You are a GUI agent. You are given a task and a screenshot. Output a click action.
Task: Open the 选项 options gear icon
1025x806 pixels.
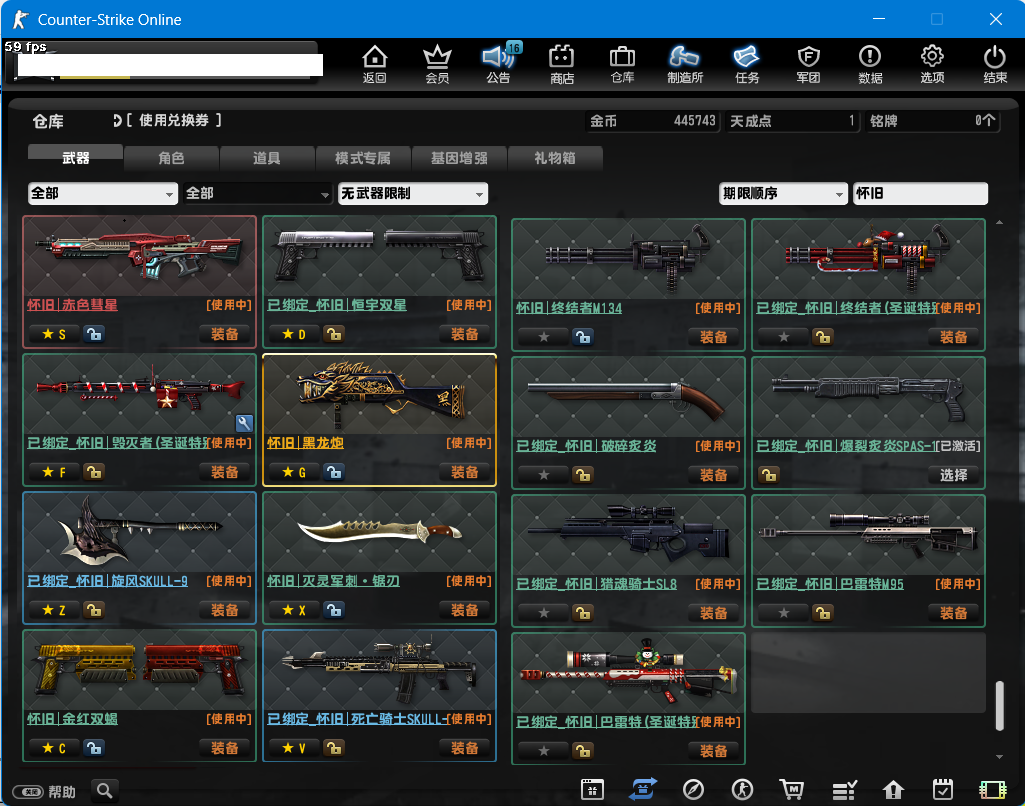[x=932, y=64]
